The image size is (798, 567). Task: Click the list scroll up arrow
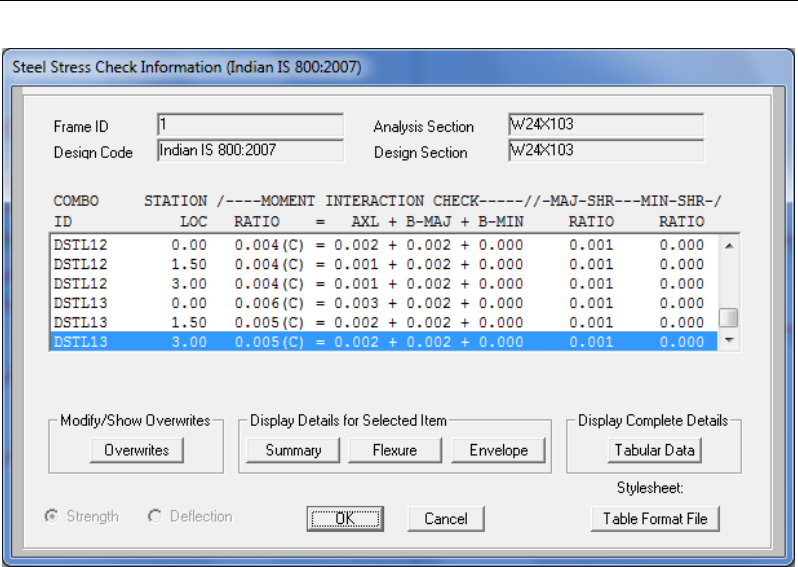pyautogui.click(x=729, y=246)
